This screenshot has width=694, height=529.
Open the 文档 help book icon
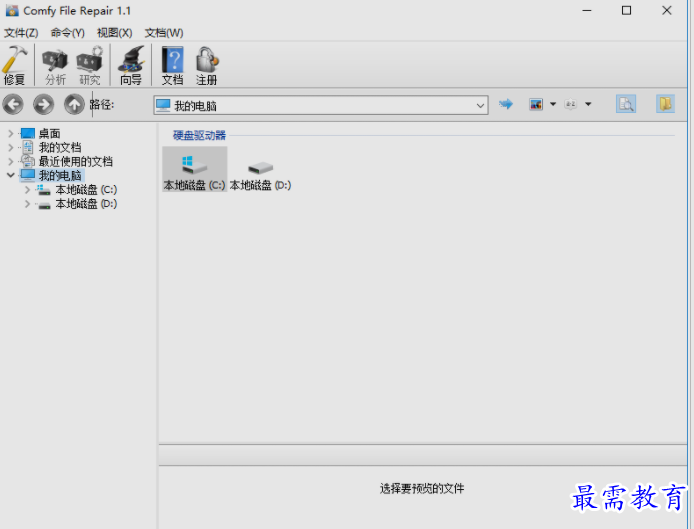click(x=172, y=65)
